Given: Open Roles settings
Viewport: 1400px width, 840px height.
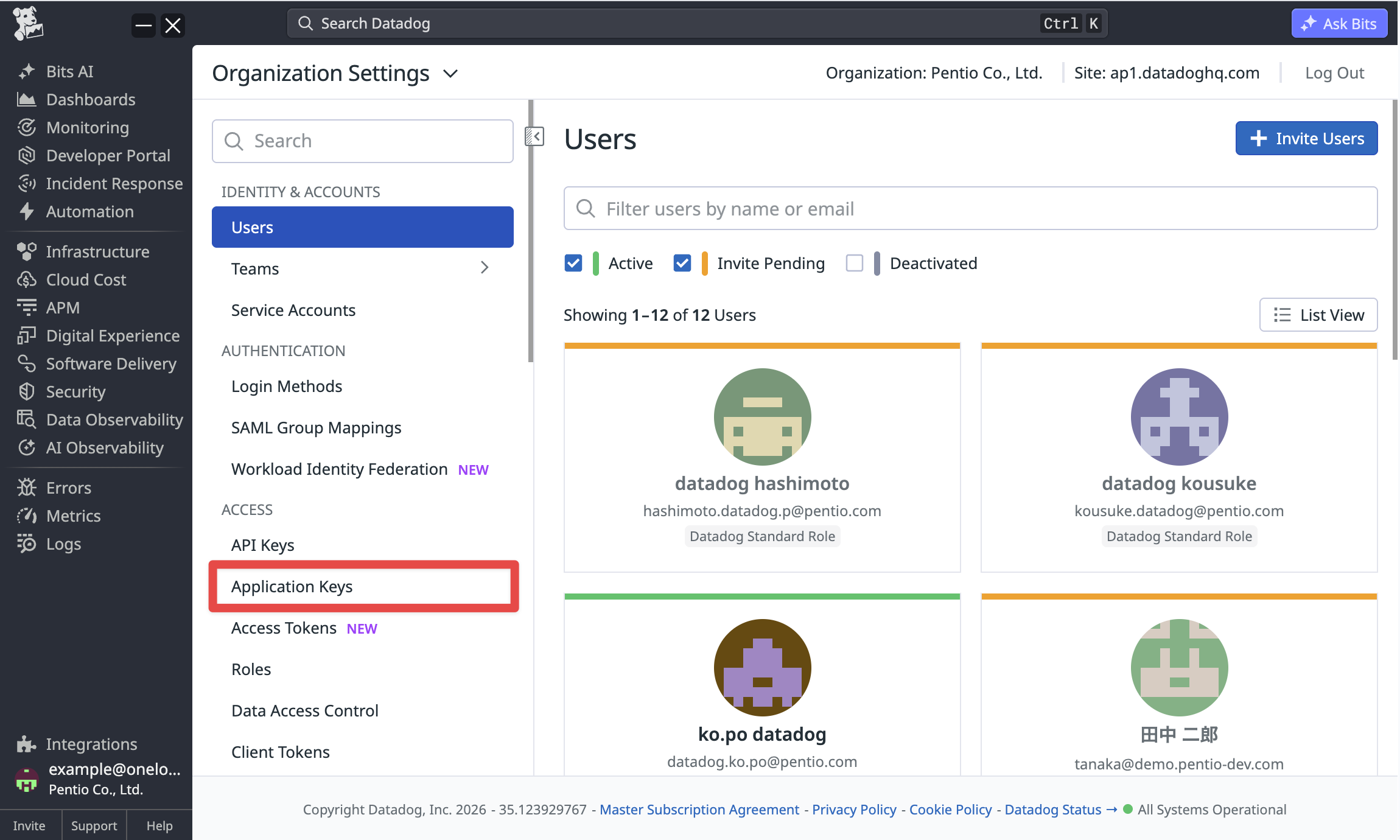Looking at the screenshot, I should tap(363, 670).
